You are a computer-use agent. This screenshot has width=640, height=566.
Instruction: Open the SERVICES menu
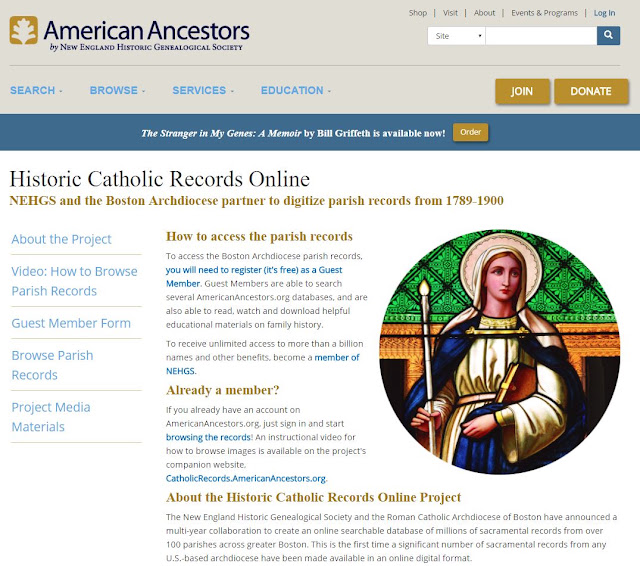tap(203, 90)
